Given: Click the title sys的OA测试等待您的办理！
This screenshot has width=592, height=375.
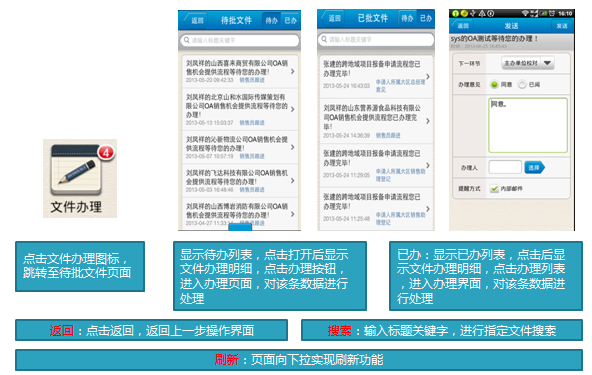Looking at the screenshot, I should 494,39.
